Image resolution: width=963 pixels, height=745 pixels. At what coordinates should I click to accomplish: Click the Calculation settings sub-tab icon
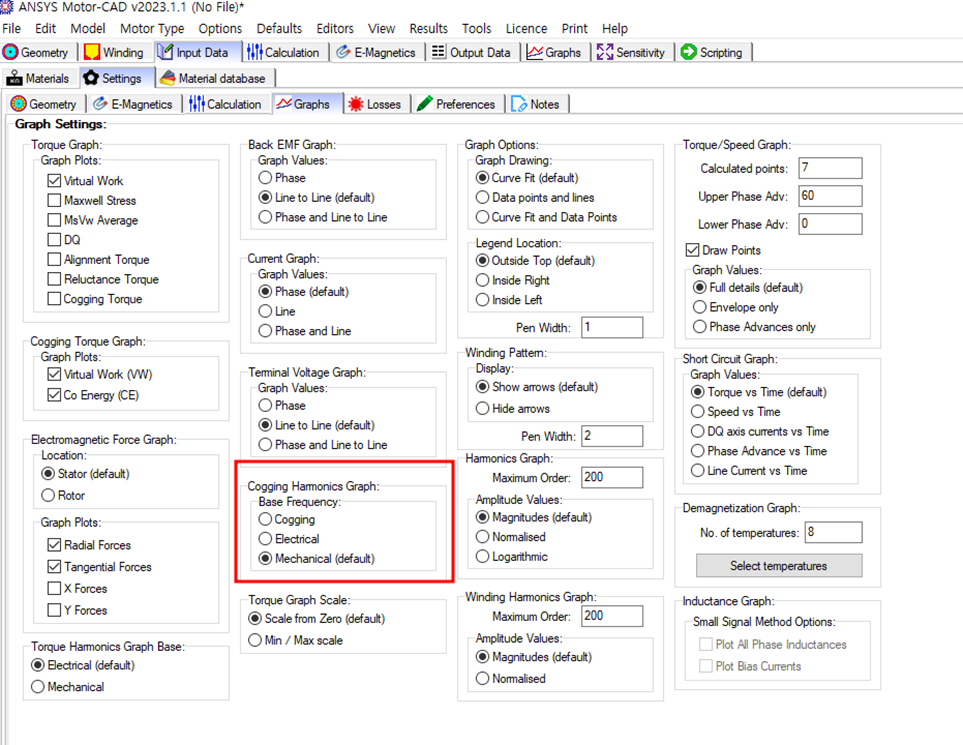(197, 104)
